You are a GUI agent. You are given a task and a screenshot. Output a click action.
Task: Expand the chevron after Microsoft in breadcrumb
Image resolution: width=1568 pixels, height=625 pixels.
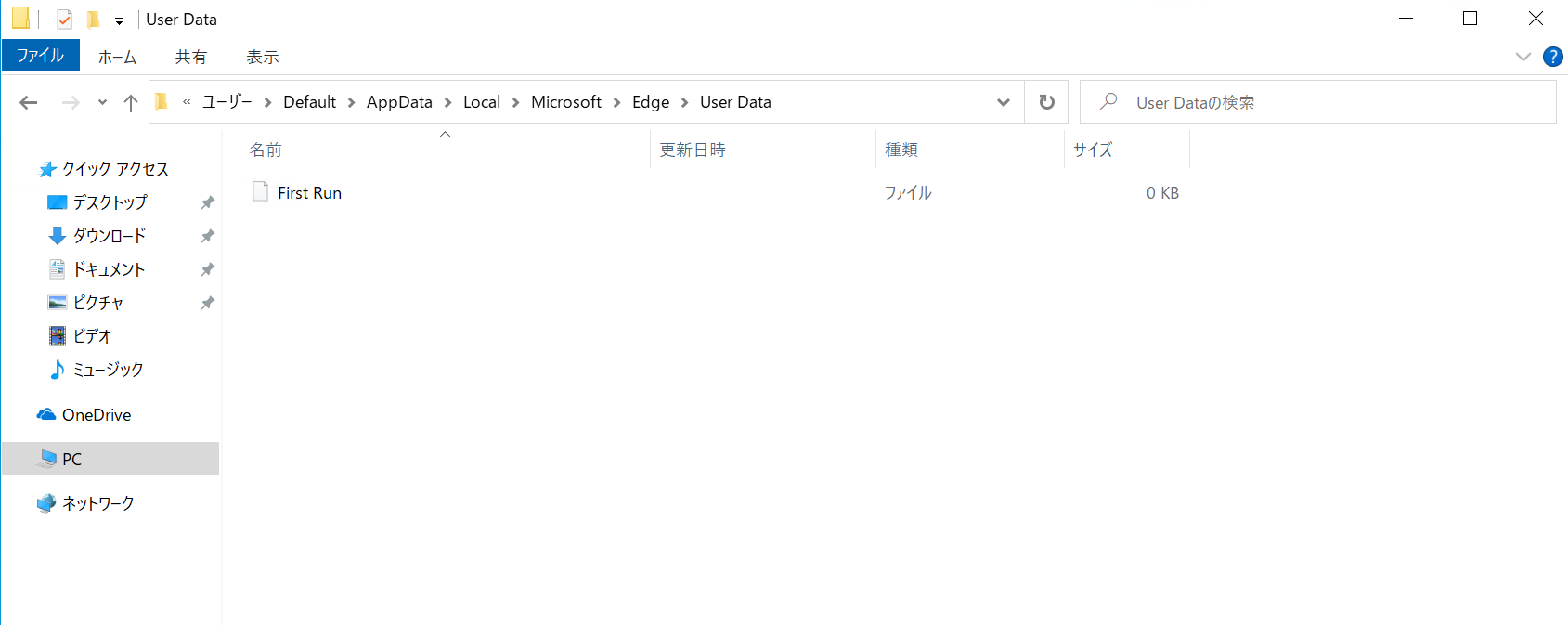616,102
